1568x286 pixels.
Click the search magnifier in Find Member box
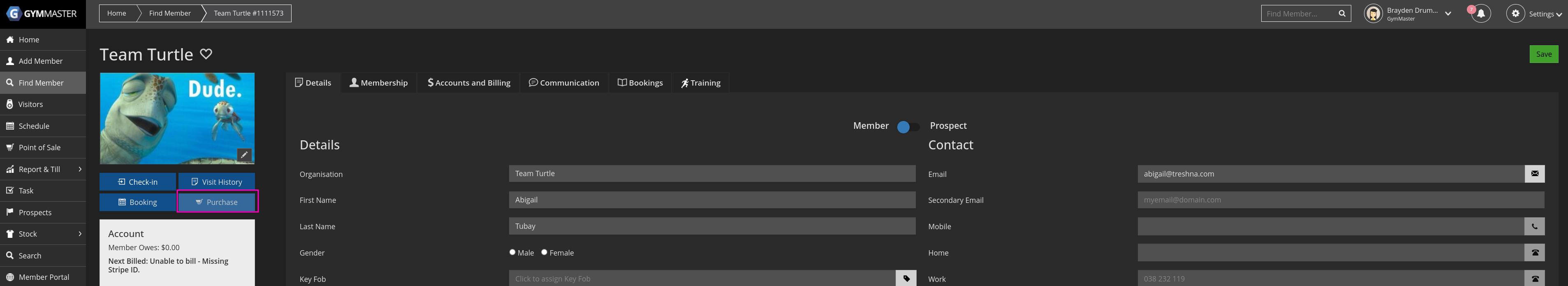click(1341, 14)
